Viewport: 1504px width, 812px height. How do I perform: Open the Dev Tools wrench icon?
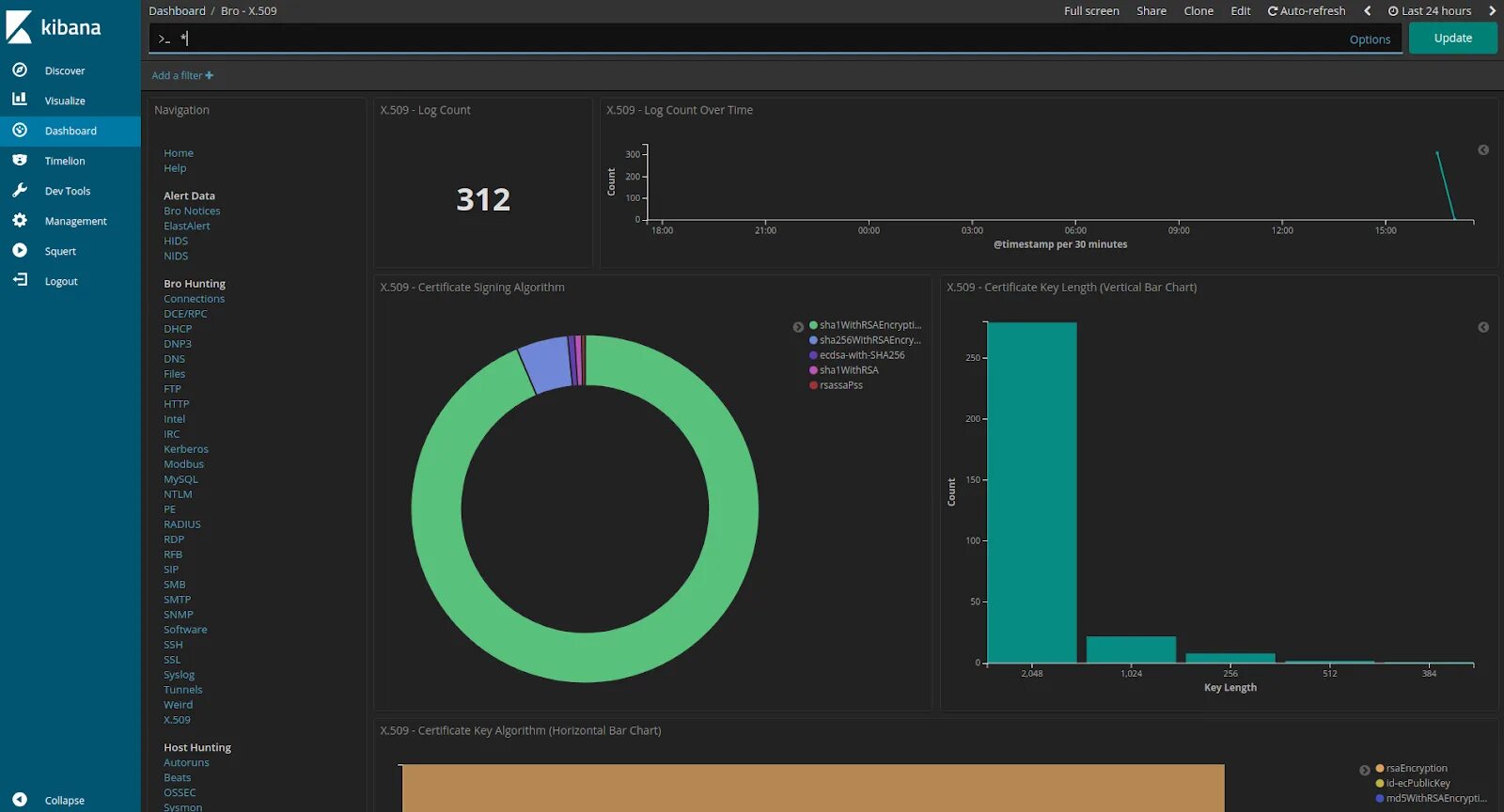tap(20, 190)
